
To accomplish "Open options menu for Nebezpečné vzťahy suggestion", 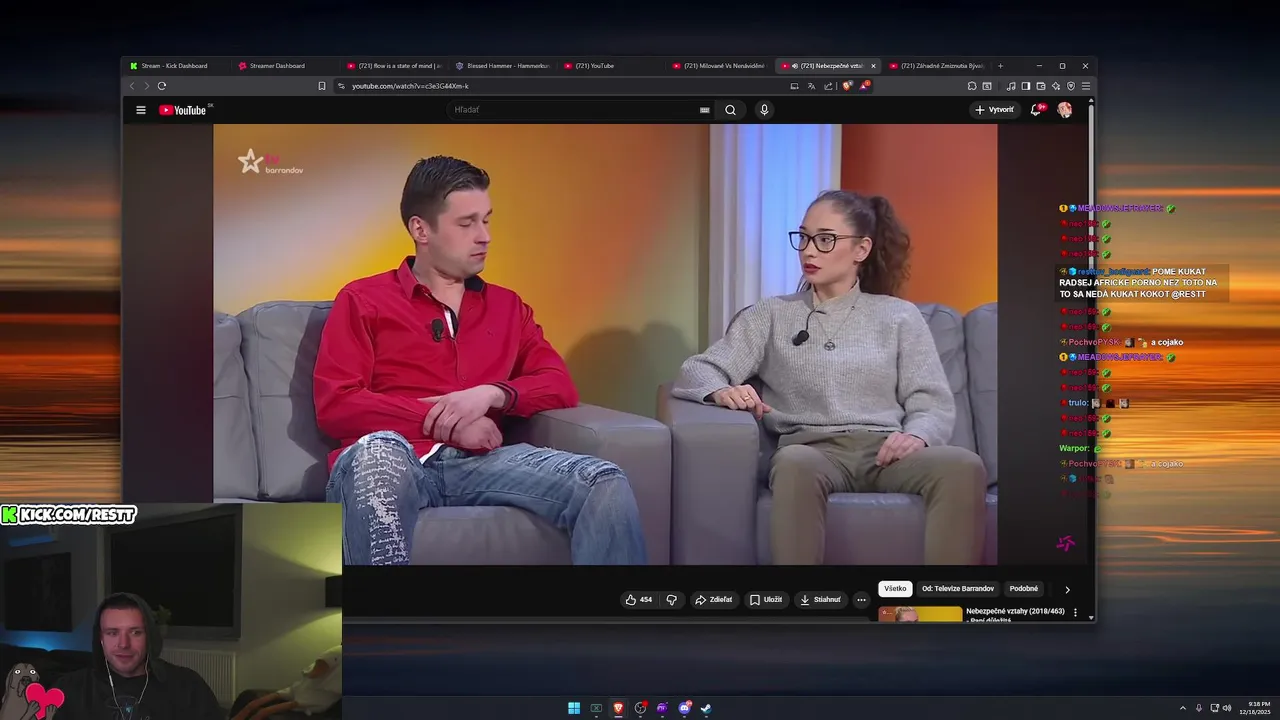I will (x=1075, y=612).
